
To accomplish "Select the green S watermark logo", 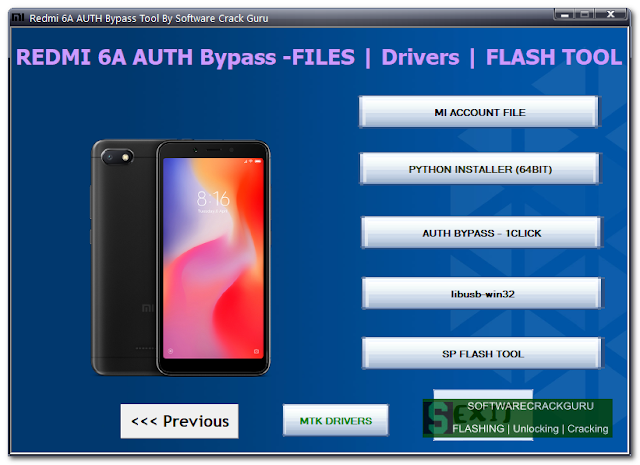I will pyautogui.click(x=437, y=417).
